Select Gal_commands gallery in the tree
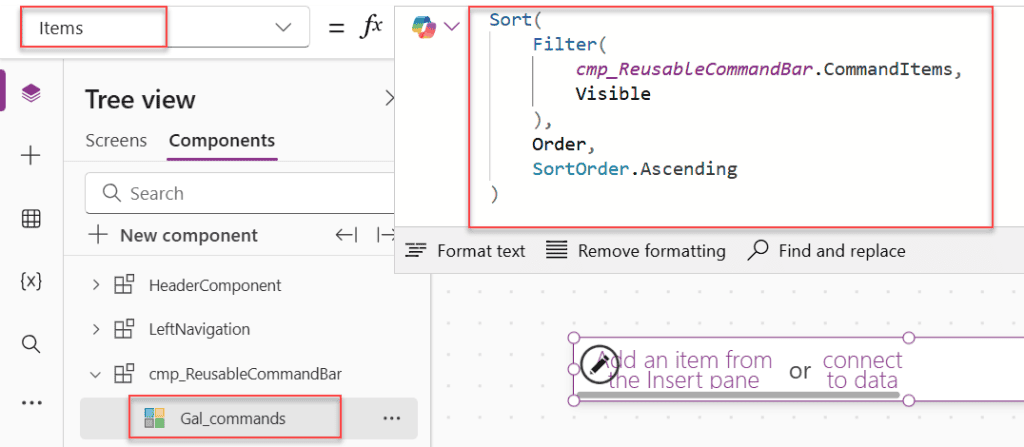 pyautogui.click(x=232, y=418)
